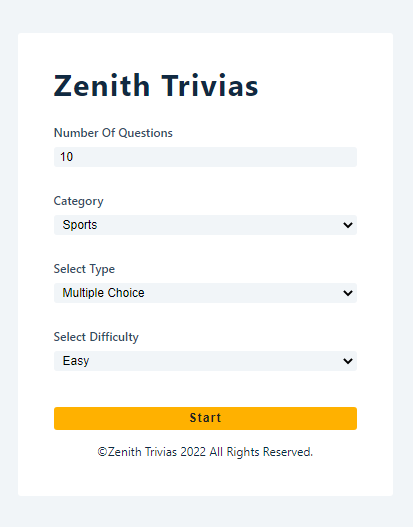Screen dimensions: 413x527
Task: Click the chevron arrow beside Multiple Choice
Action: (x=348, y=293)
